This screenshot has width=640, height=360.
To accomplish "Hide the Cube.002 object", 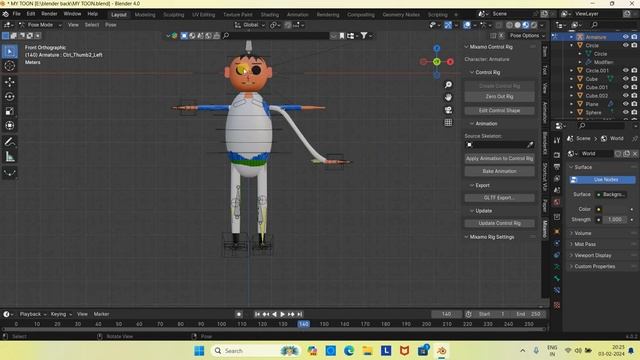I will click(x=625, y=96).
